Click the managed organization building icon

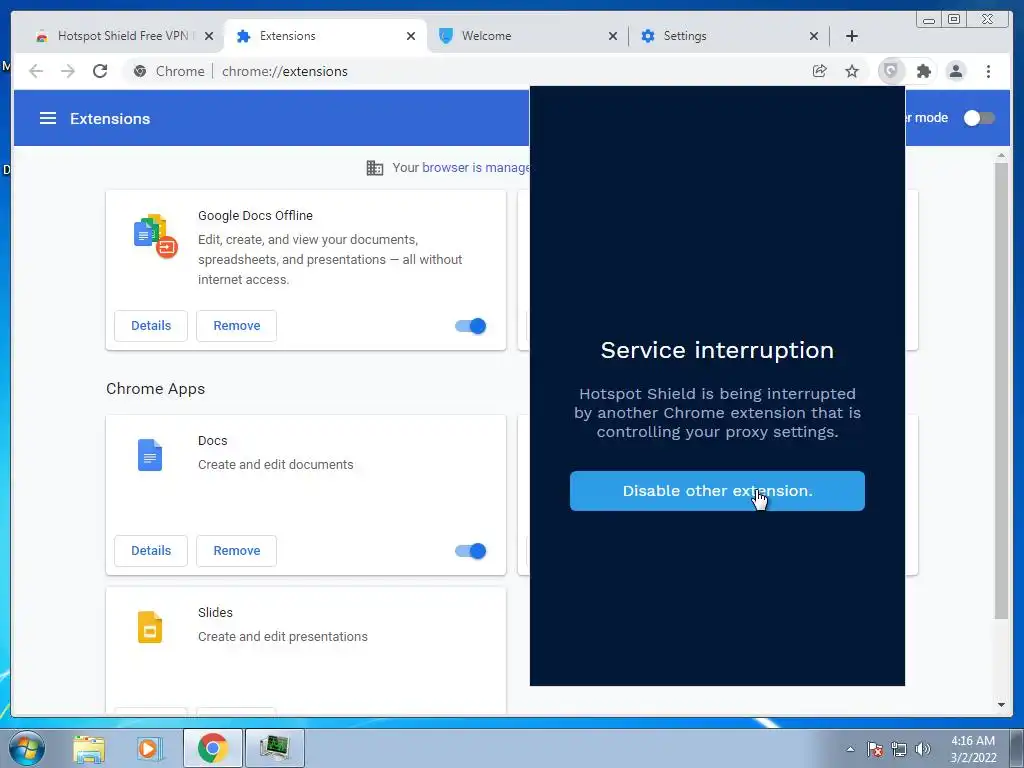click(x=375, y=168)
